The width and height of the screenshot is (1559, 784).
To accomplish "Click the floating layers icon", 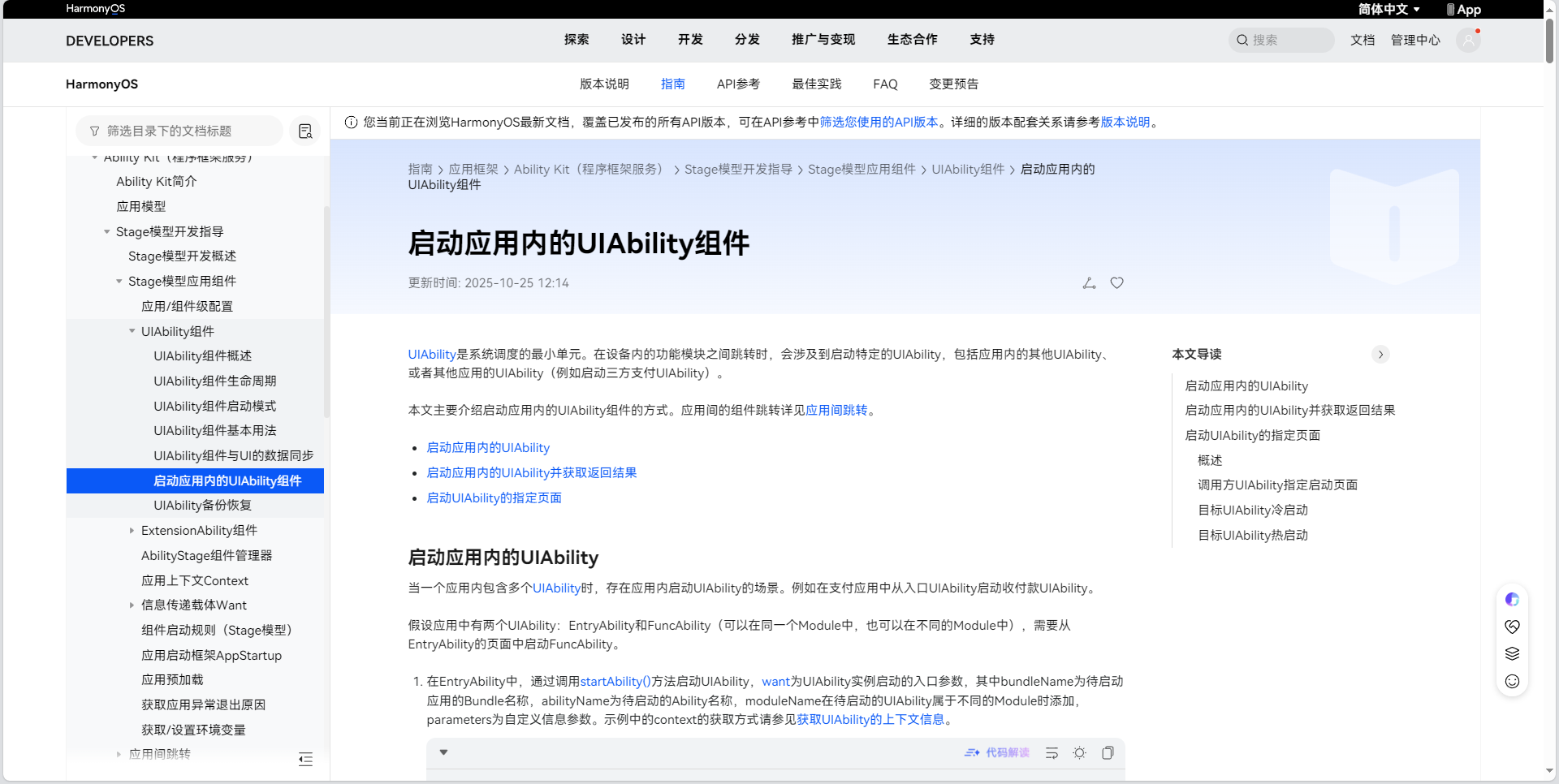I will tap(1512, 653).
